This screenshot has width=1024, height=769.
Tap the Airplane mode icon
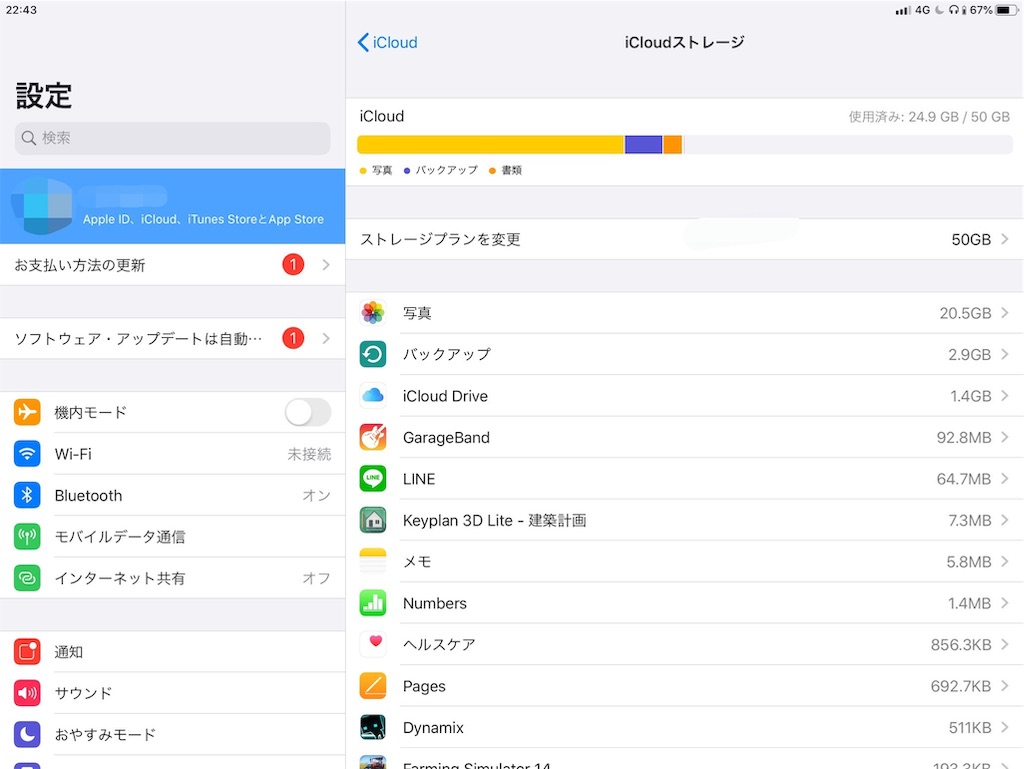pyautogui.click(x=27, y=412)
